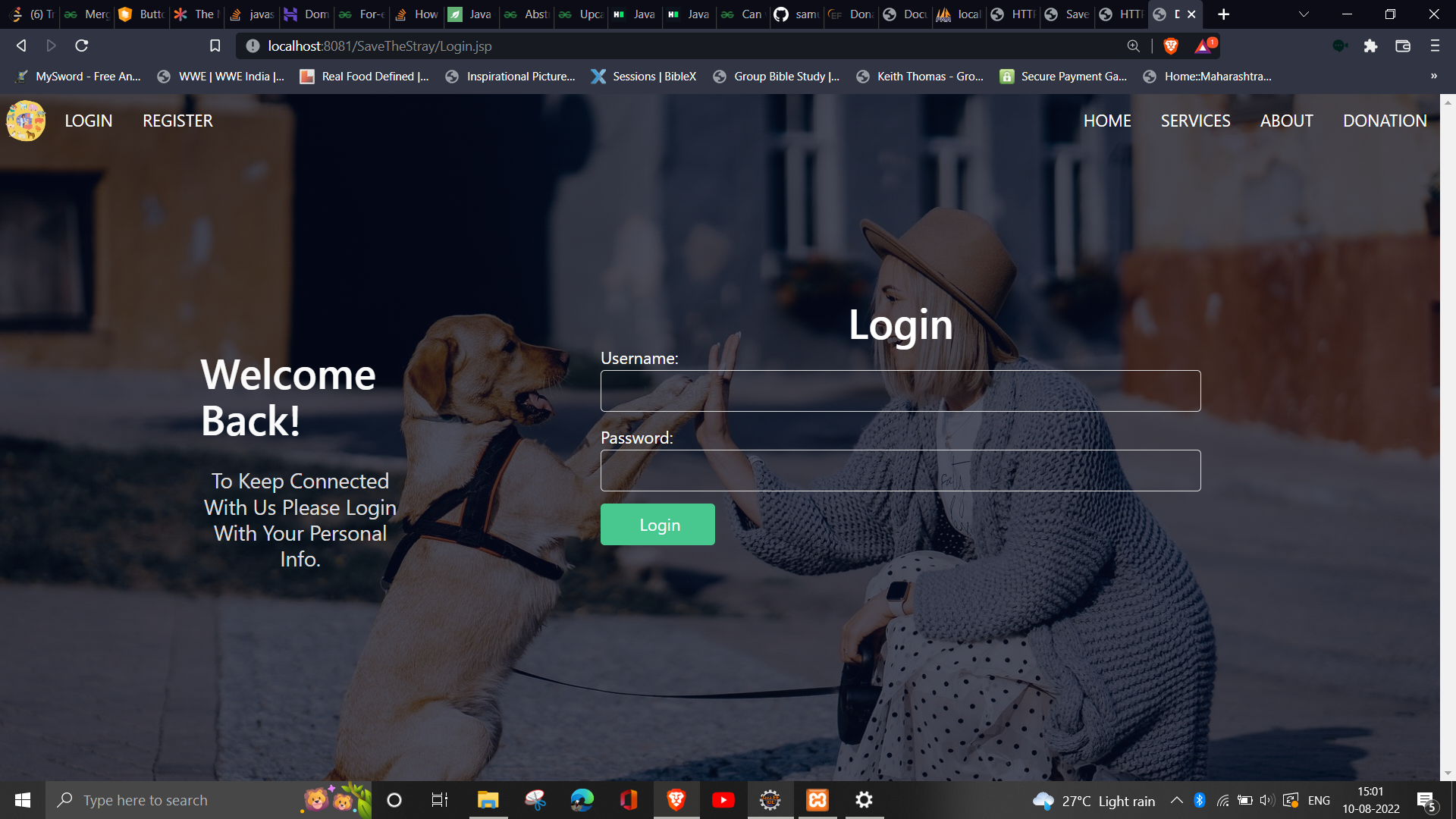Click the Brave Shields lion icon

pyautogui.click(x=1170, y=46)
